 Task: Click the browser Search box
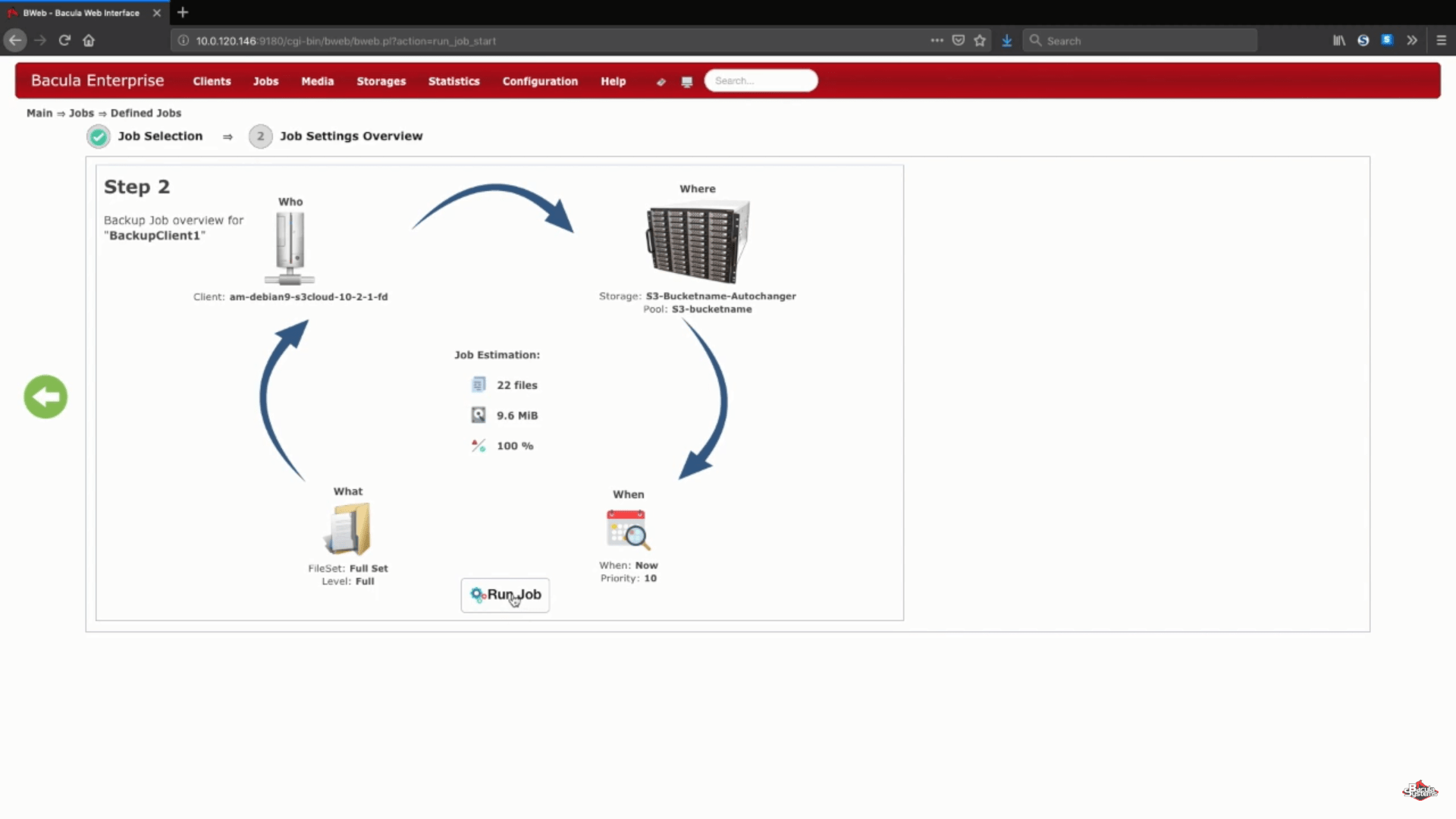coord(1140,40)
